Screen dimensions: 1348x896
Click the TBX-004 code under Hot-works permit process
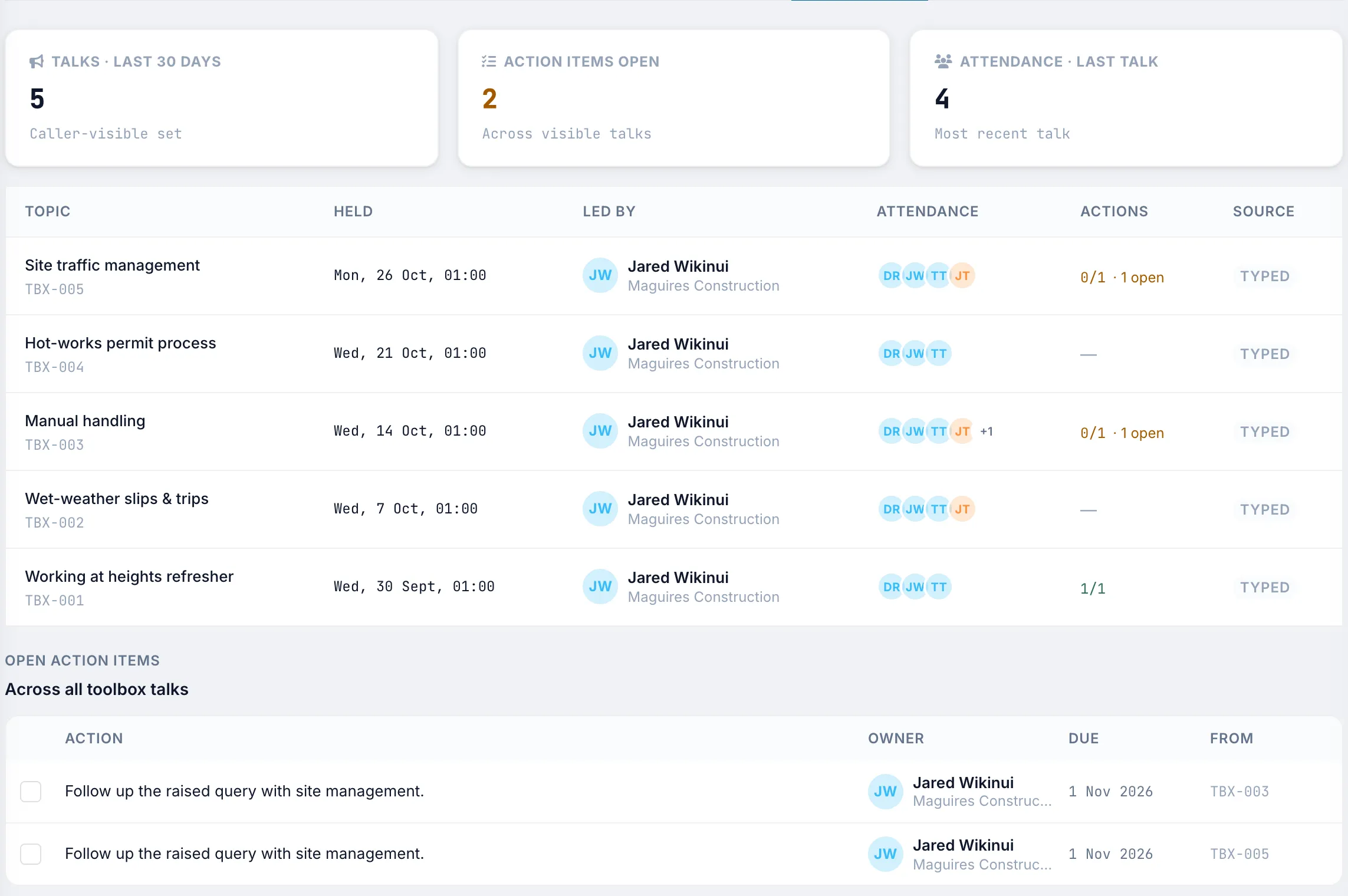coord(54,367)
